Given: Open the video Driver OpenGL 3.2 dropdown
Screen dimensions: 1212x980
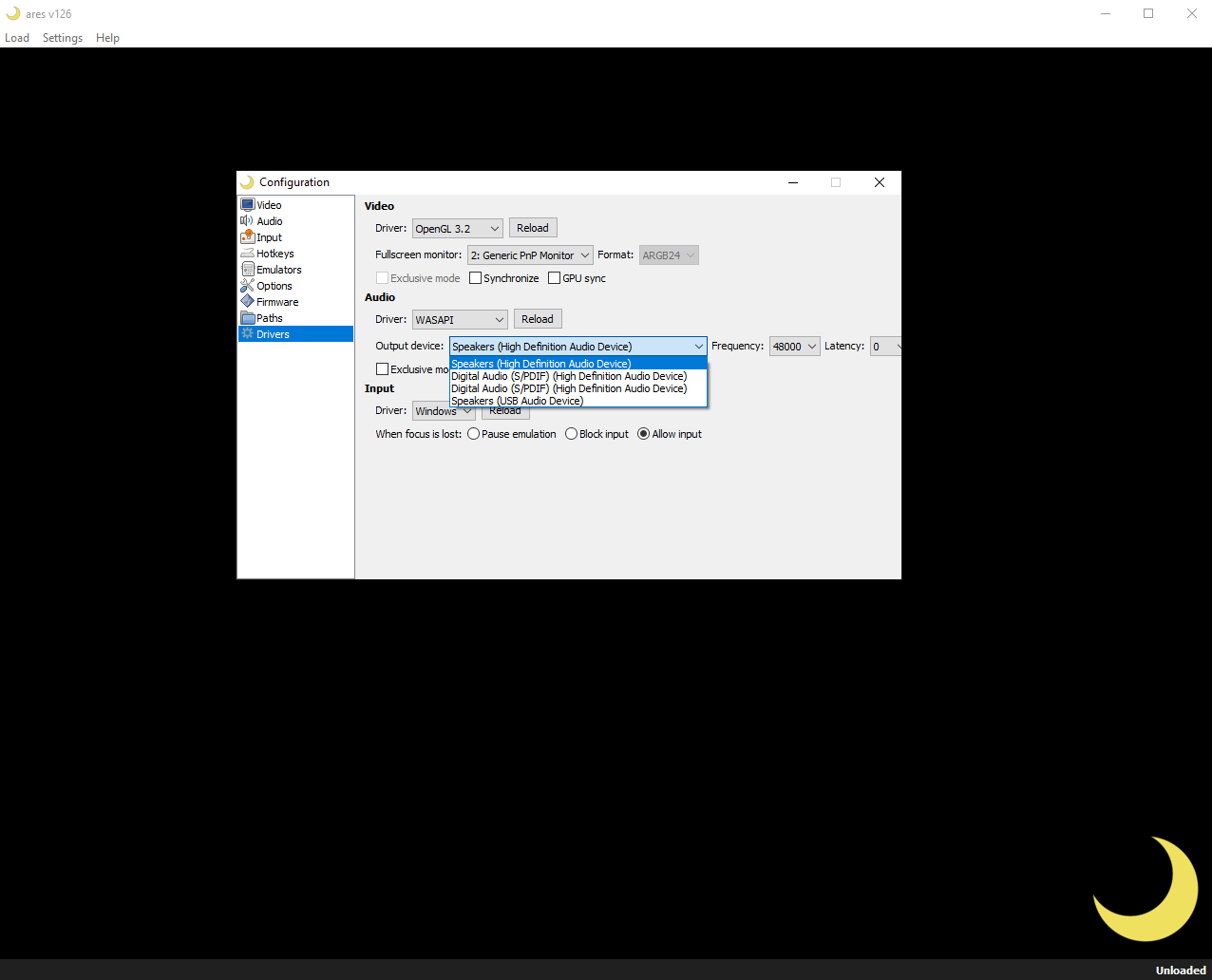Looking at the screenshot, I should click(458, 229).
